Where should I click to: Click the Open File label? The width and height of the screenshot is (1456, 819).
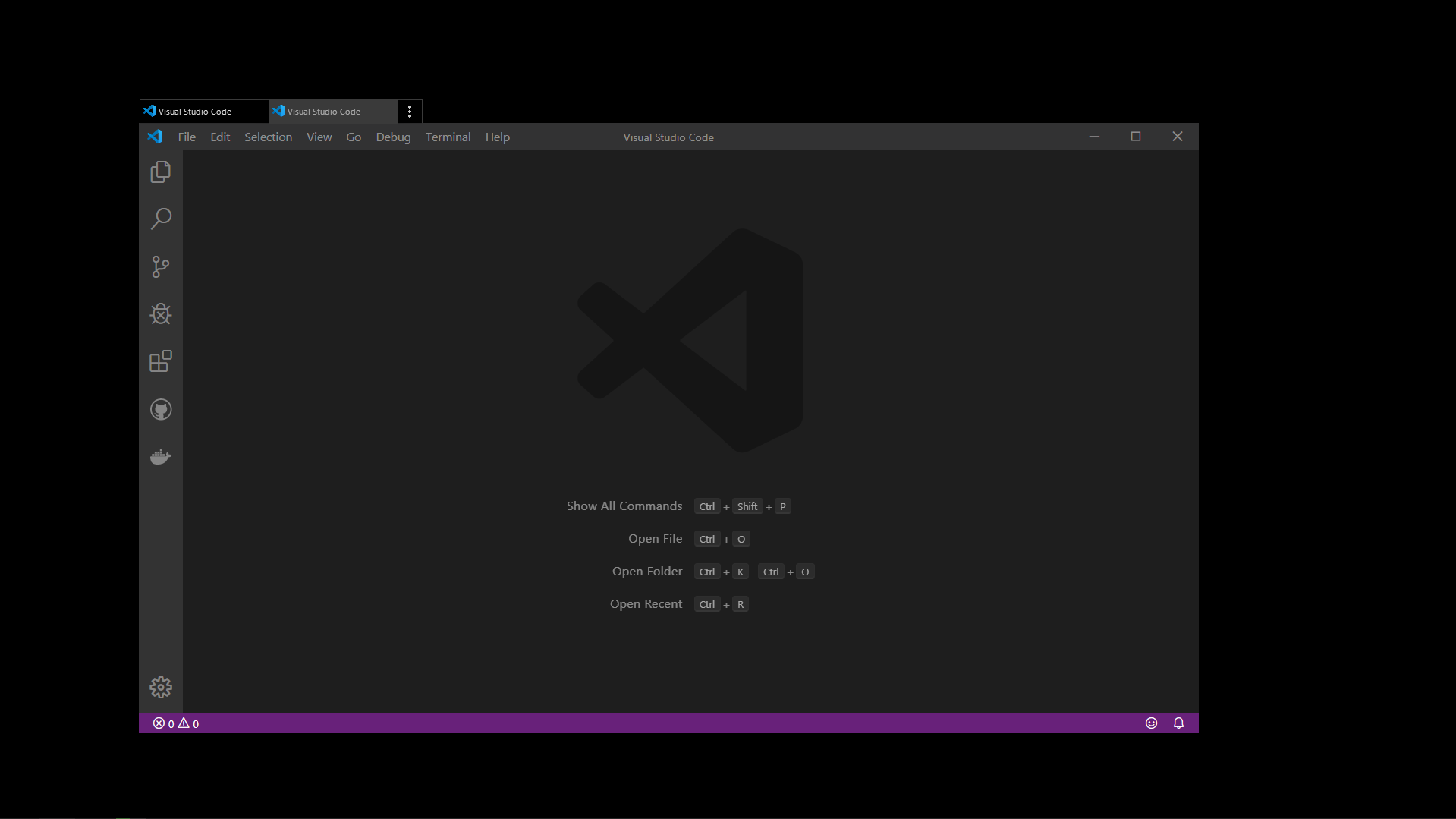tap(655, 539)
